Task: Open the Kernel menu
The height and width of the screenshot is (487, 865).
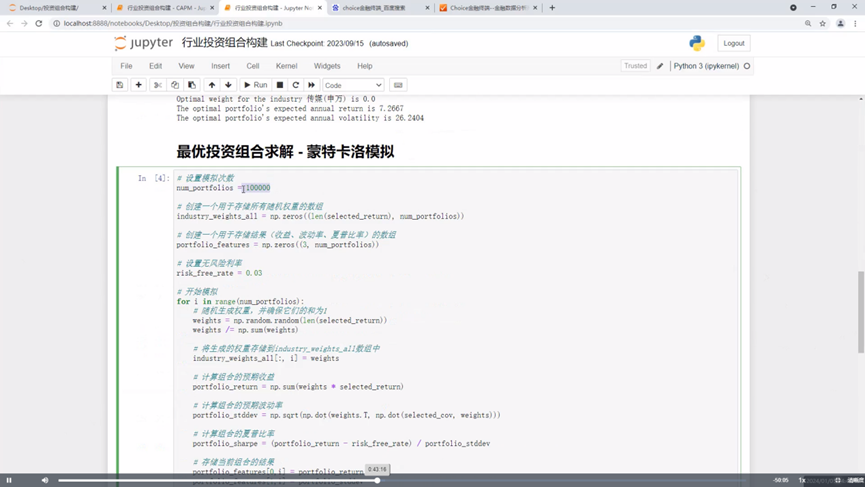Action: coord(286,66)
